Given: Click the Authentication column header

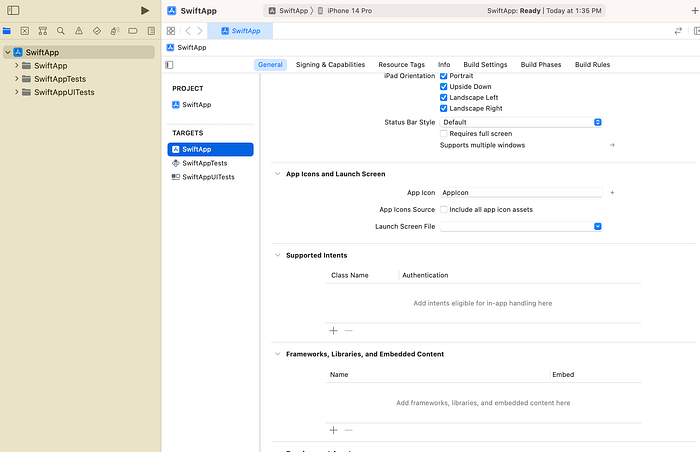Looking at the screenshot, I should click(x=425, y=275).
